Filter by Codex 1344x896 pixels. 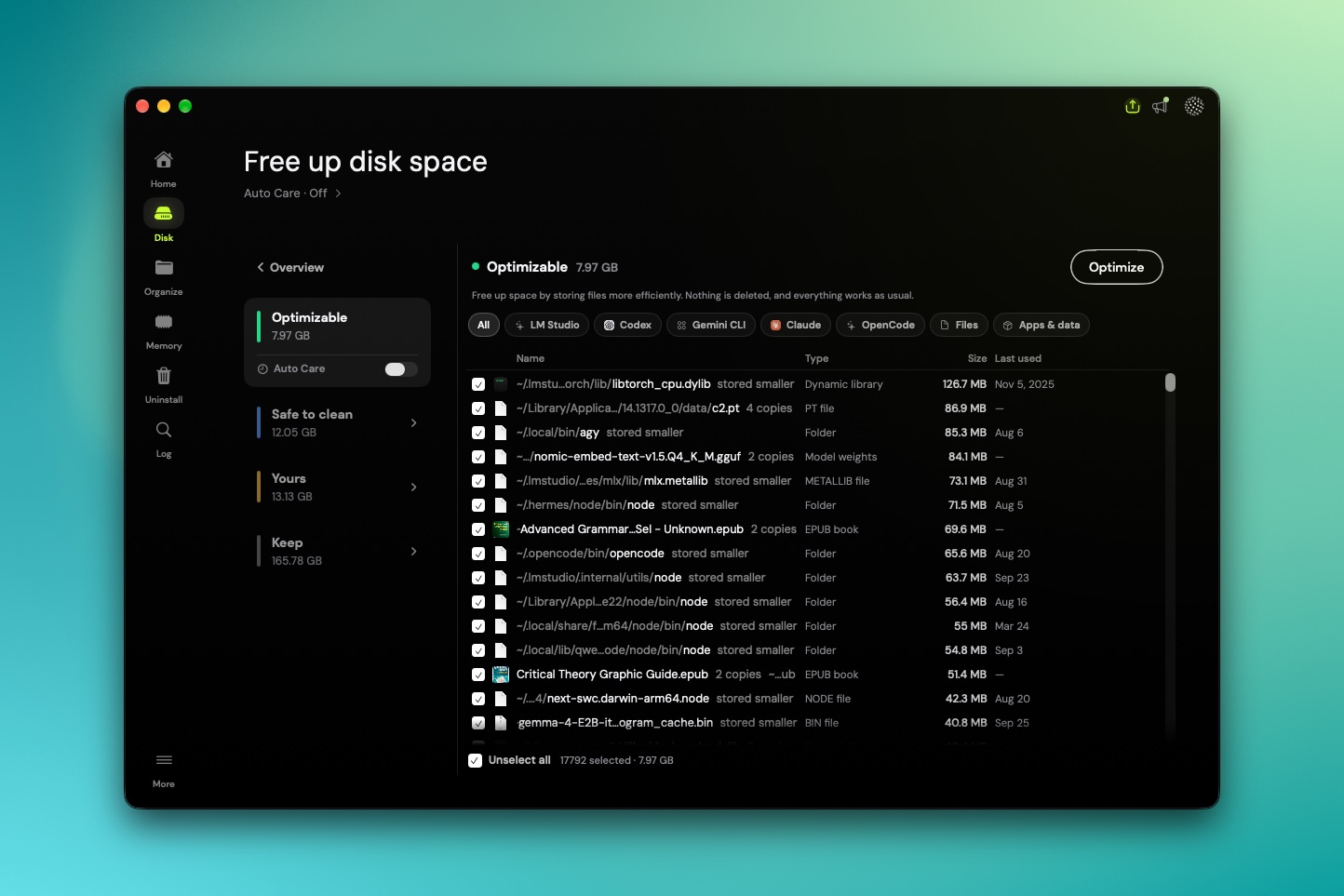coord(627,325)
